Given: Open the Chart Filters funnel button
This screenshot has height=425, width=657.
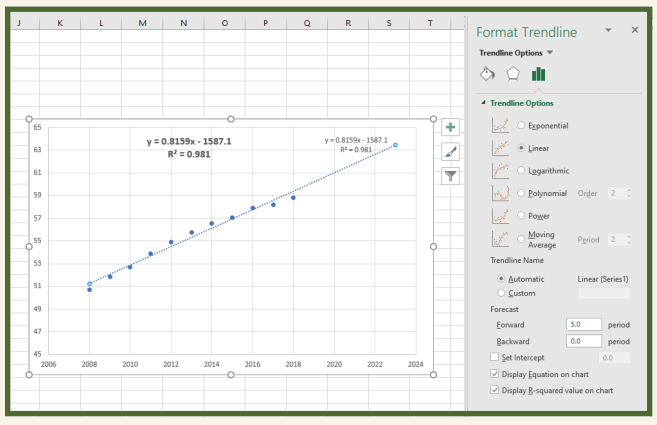Looking at the screenshot, I should point(450,175).
